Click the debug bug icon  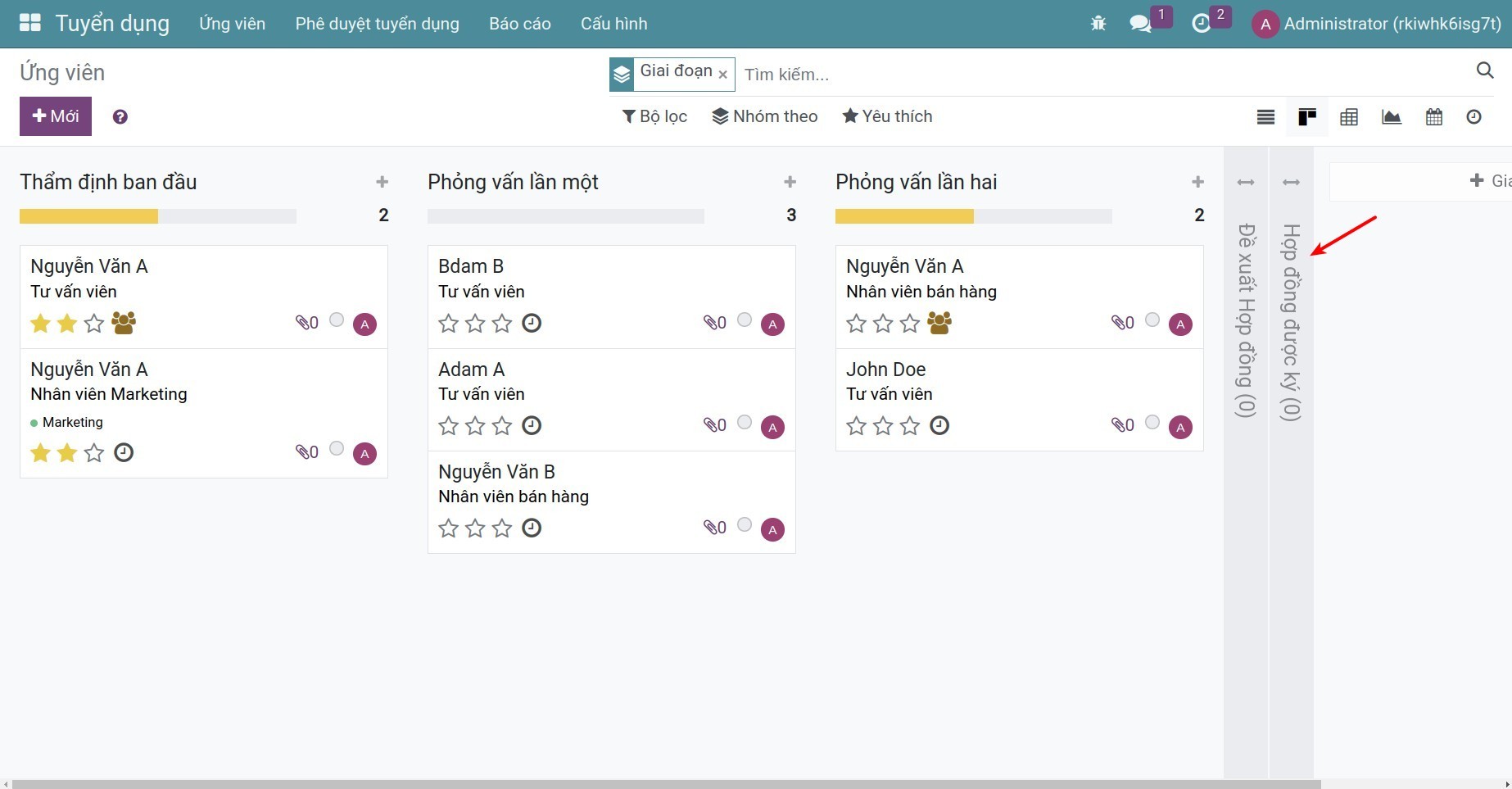point(1098,24)
